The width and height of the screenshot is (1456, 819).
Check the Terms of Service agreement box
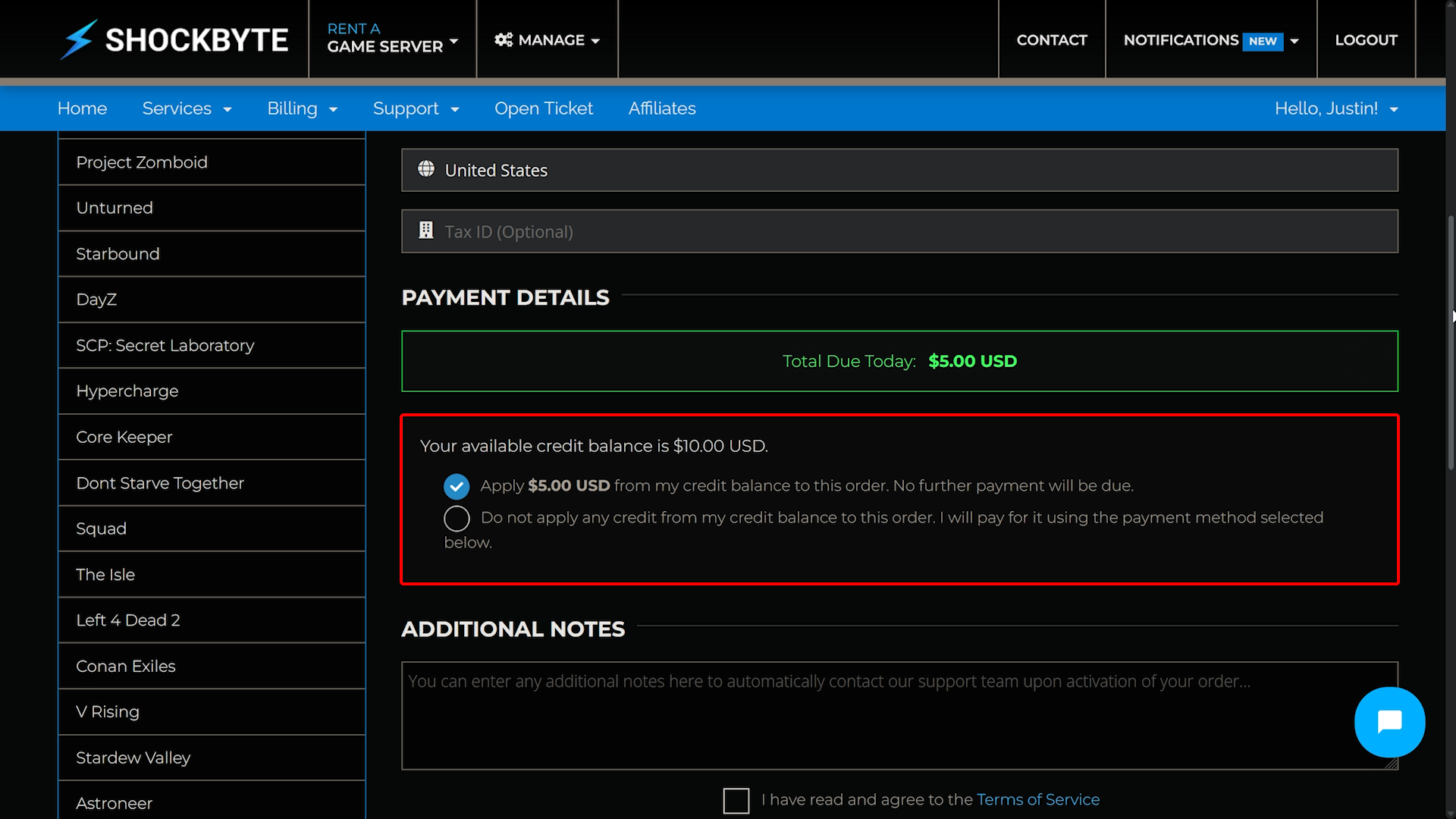click(x=736, y=800)
